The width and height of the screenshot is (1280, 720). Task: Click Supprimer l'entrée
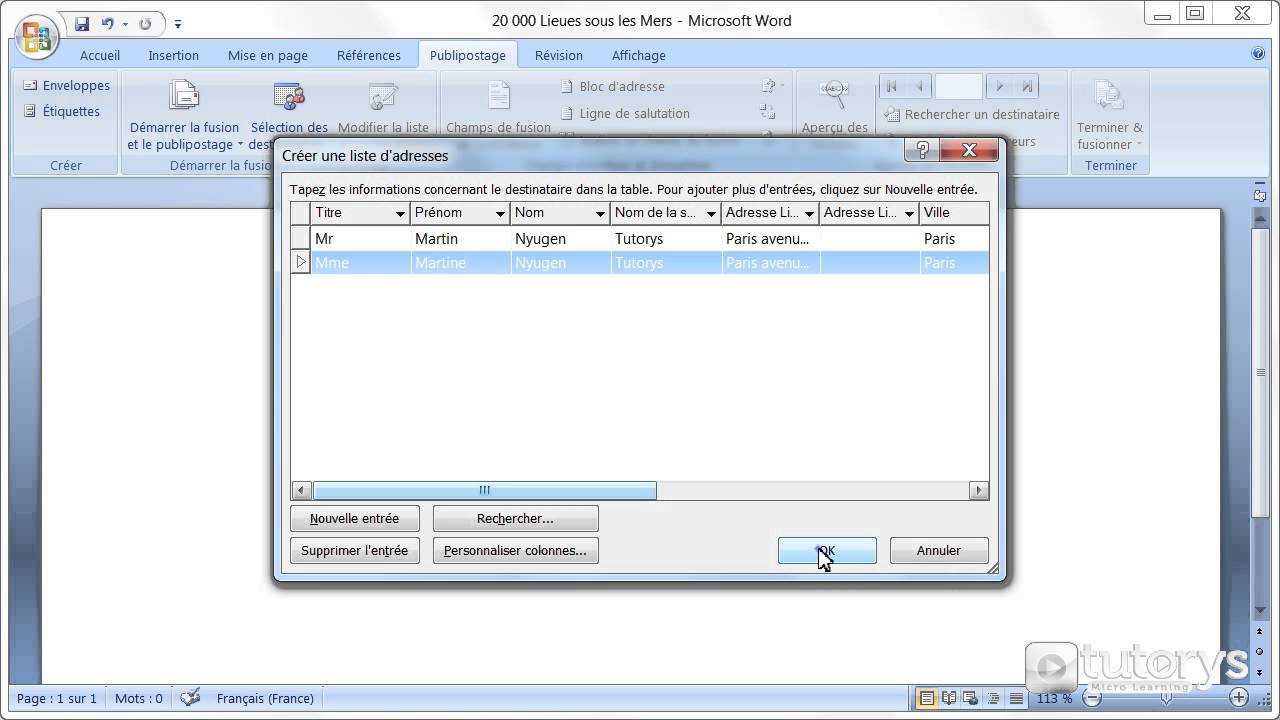pyautogui.click(x=354, y=550)
